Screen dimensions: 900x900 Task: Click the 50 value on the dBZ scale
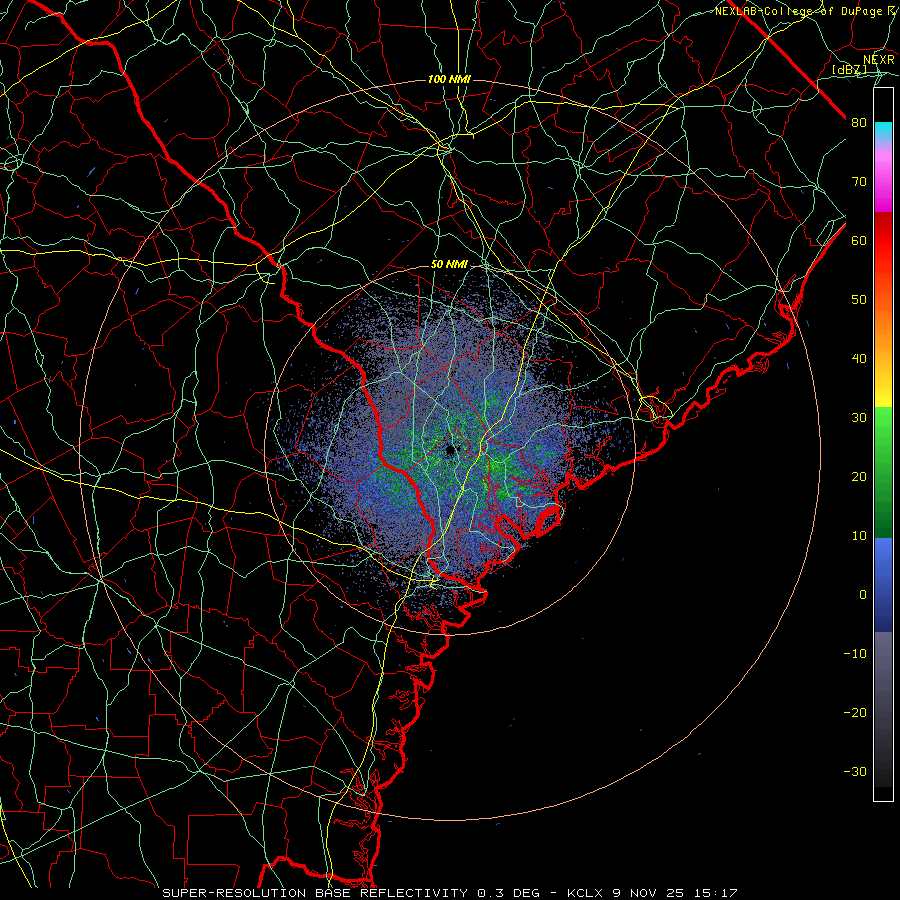tap(859, 300)
